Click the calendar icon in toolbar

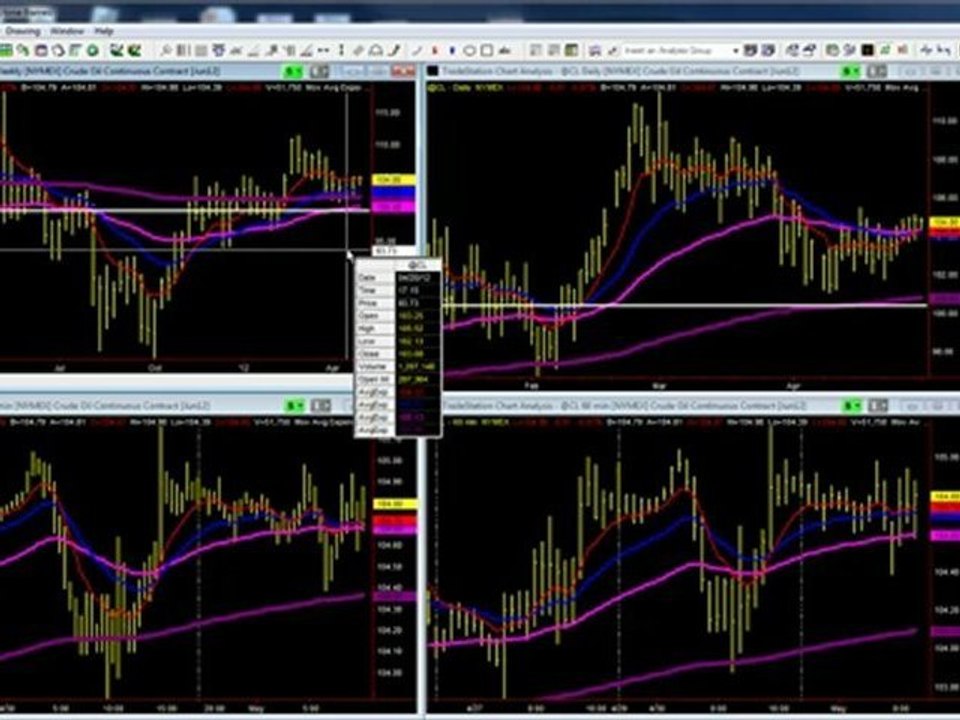(x=41, y=50)
